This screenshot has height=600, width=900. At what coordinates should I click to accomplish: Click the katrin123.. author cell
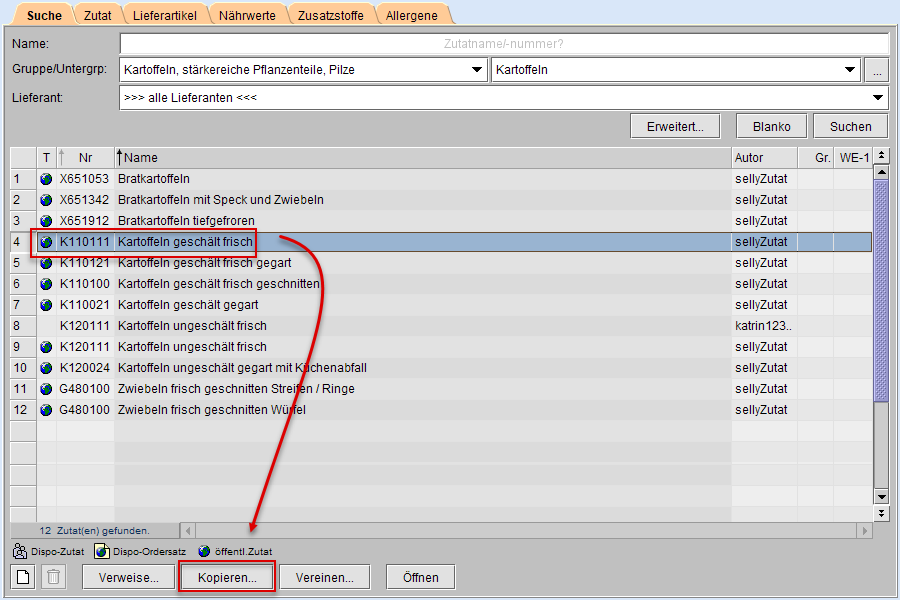(x=763, y=326)
